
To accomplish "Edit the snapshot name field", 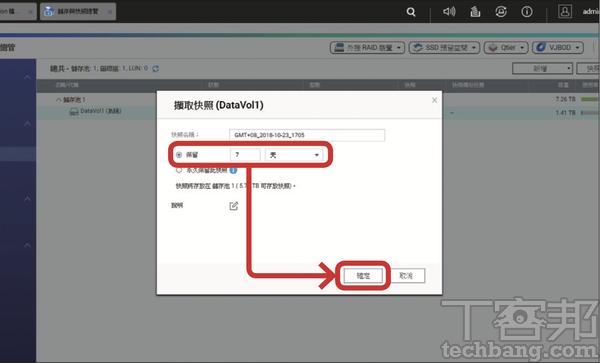I will pos(307,135).
